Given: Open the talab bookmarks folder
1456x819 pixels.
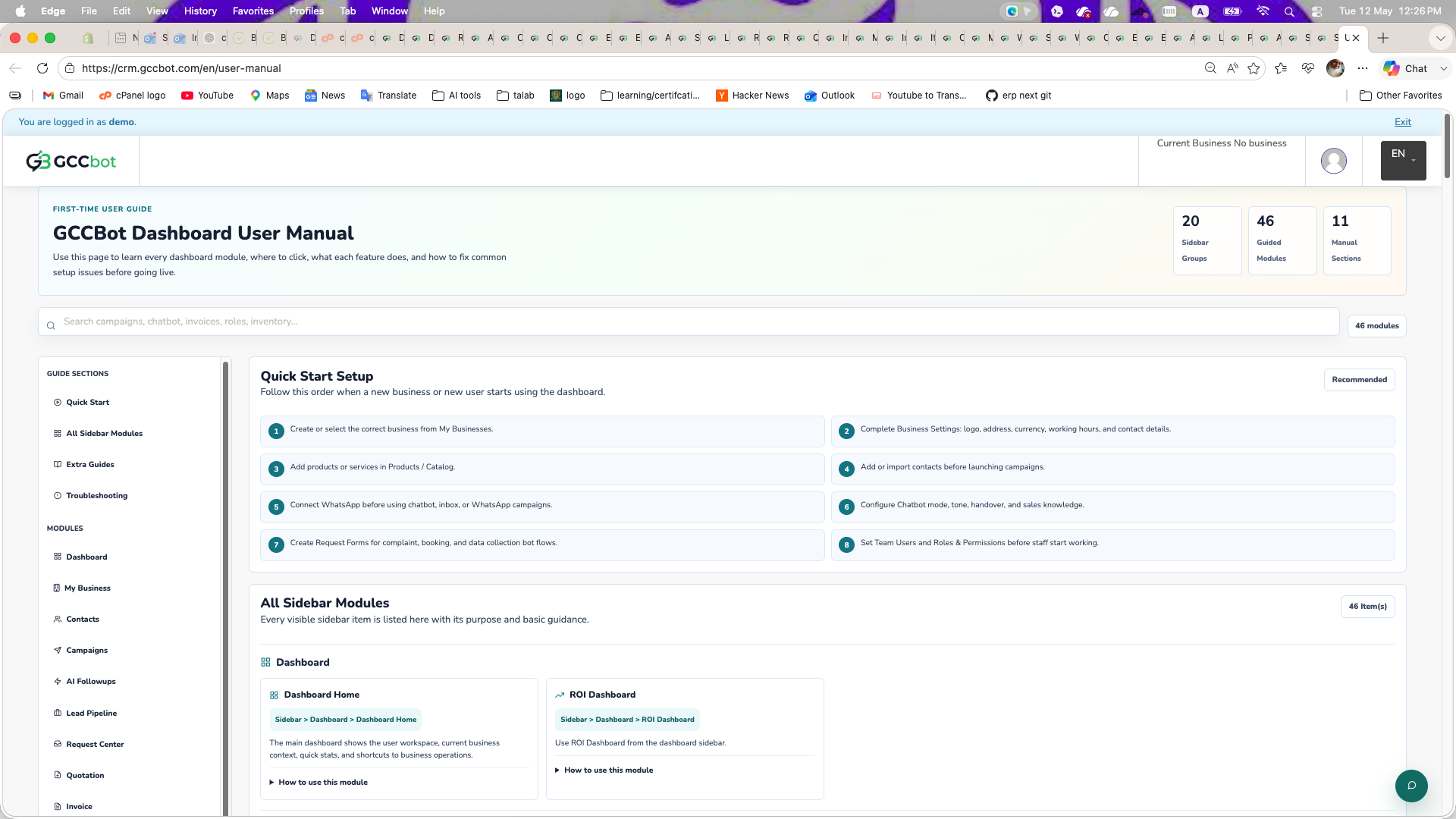Looking at the screenshot, I should pyautogui.click(x=516, y=96).
